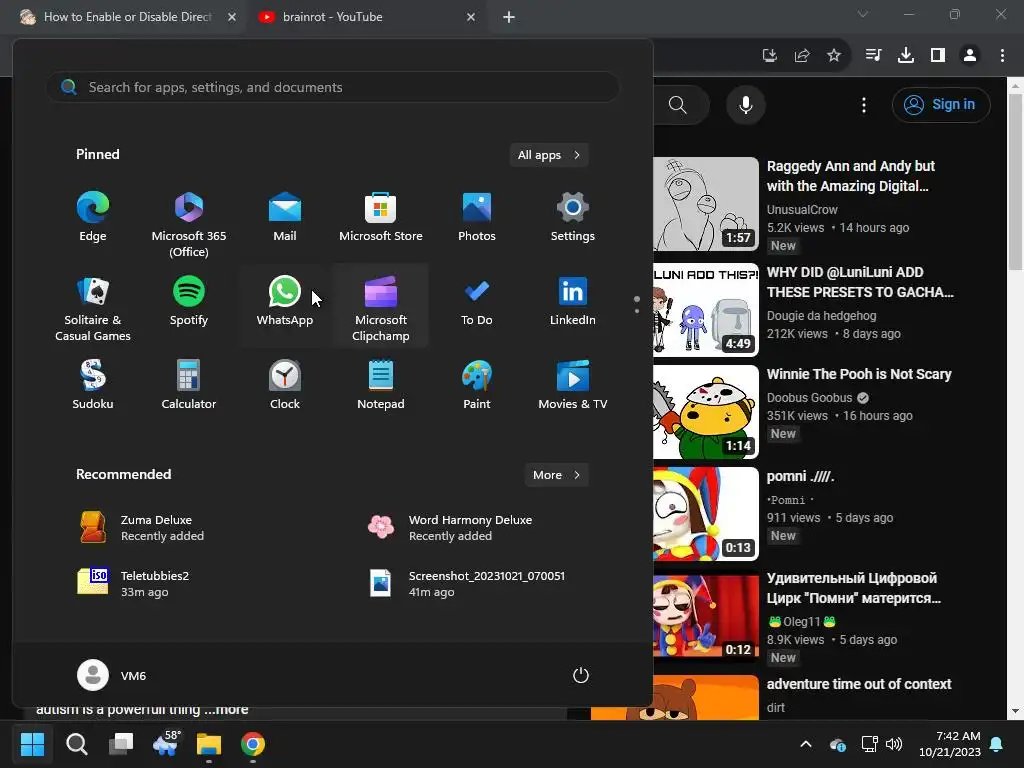This screenshot has width=1024, height=768.
Task: Launch the LinkedIn app
Action: tap(573, 302)
